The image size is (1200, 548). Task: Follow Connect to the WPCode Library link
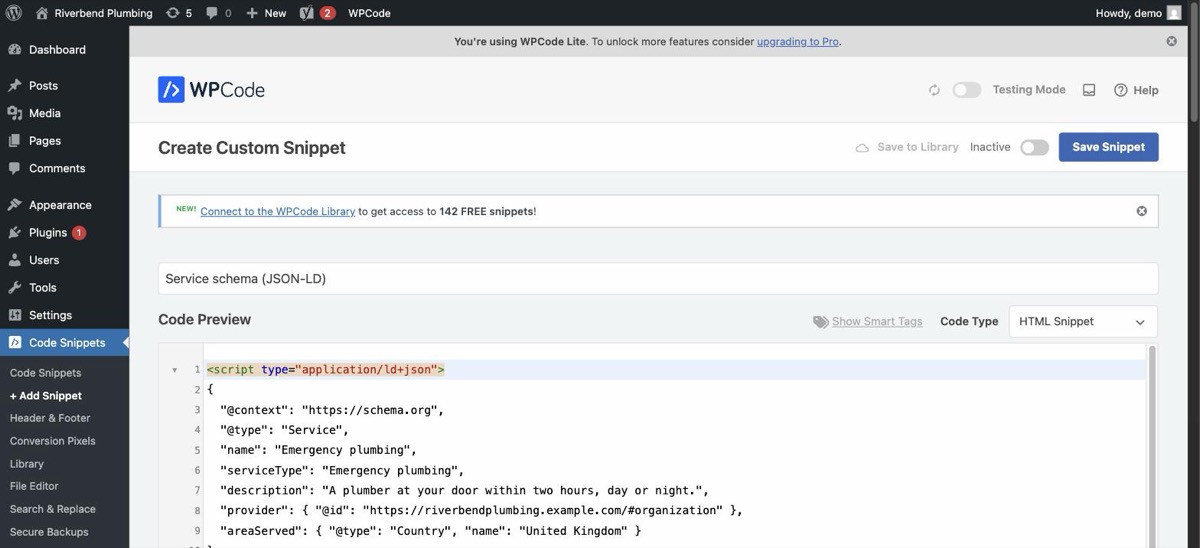pyautogui.click(x=277, y=212)
